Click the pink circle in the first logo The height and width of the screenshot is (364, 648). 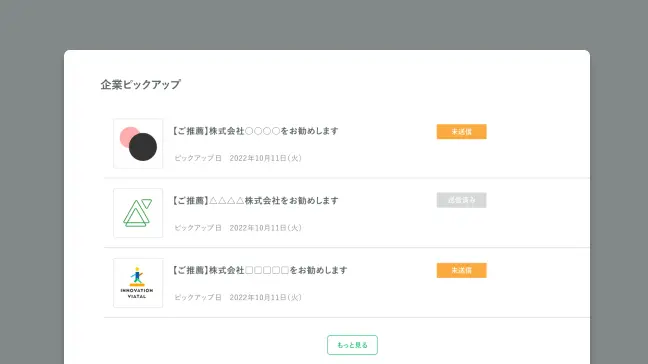pos(128,136)
